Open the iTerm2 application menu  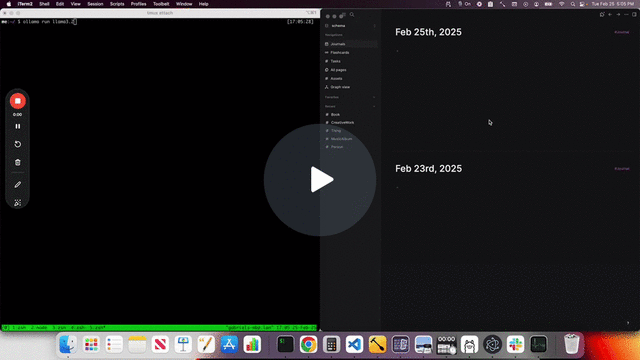25,4
